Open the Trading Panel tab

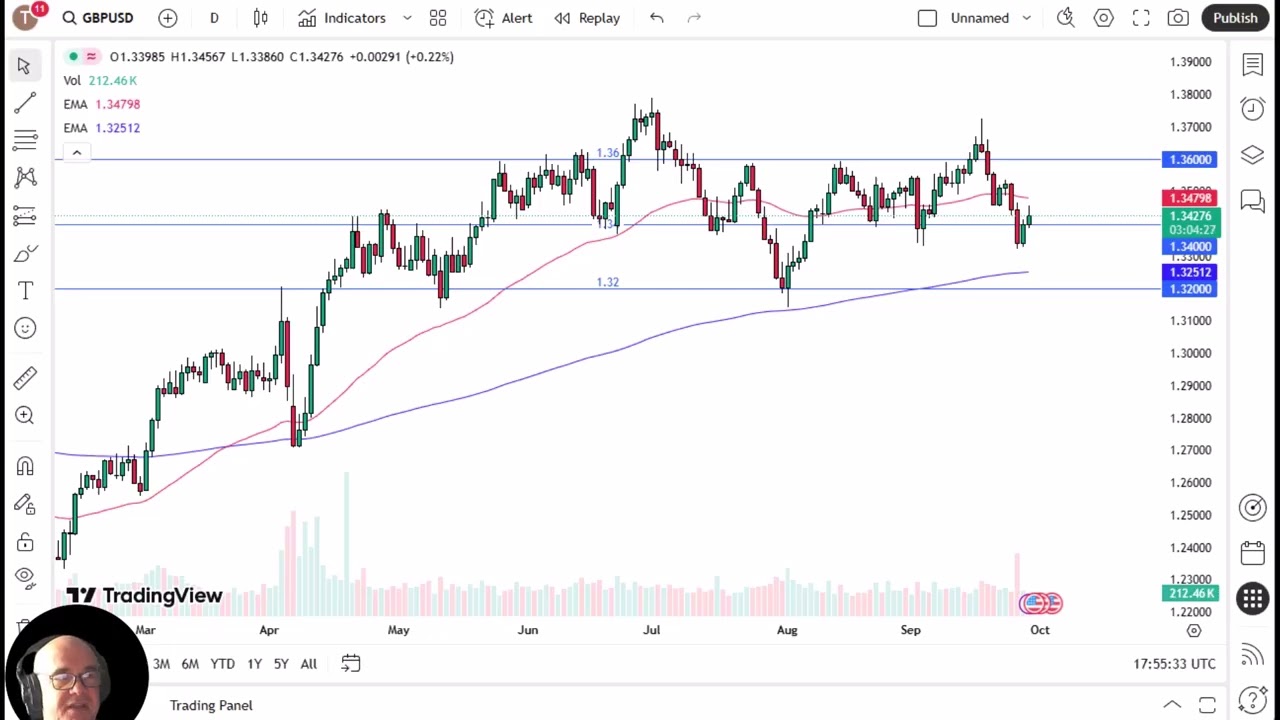(211, 705)
